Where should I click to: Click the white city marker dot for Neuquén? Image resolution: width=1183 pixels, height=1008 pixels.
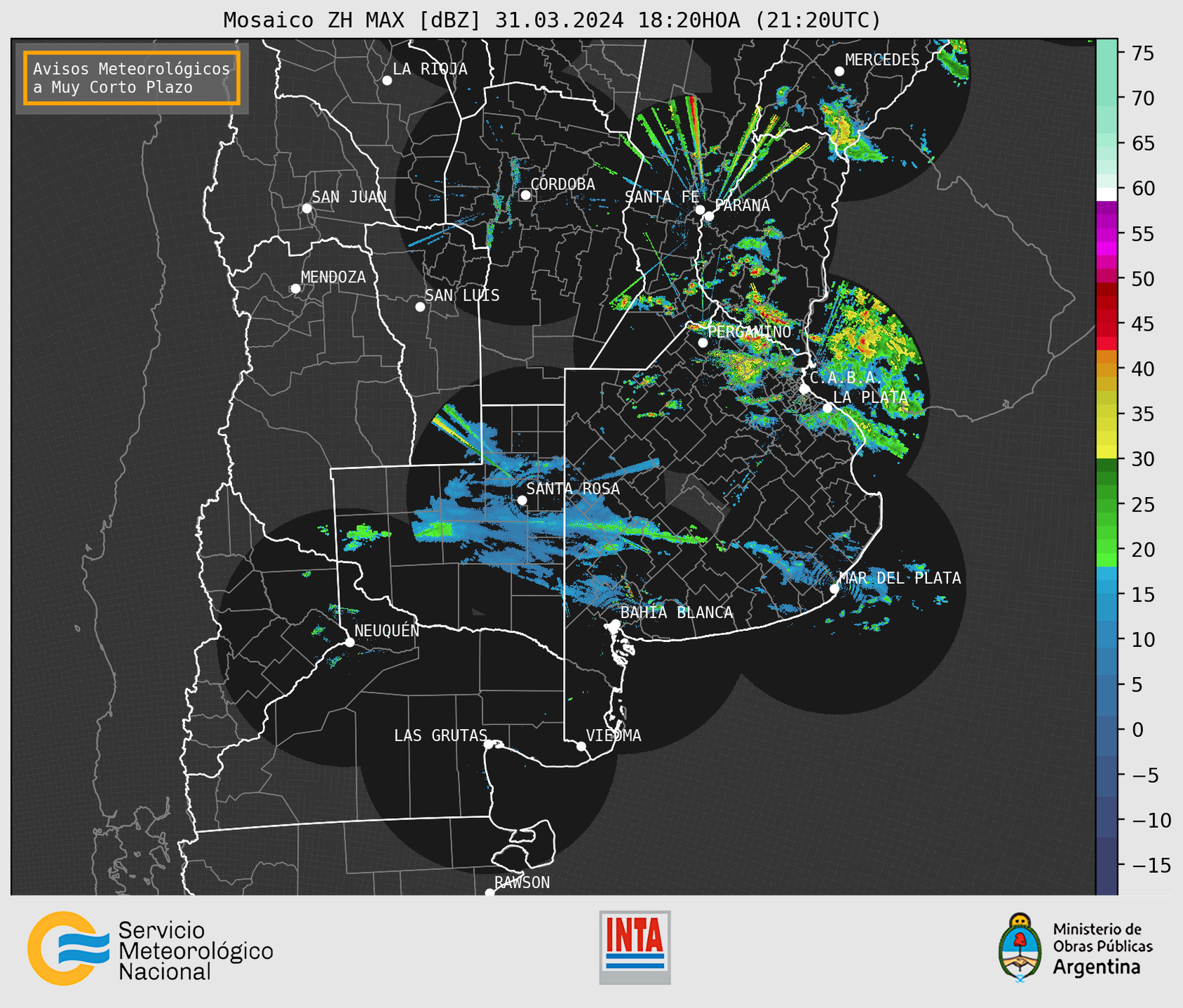(x=349, y=642)
